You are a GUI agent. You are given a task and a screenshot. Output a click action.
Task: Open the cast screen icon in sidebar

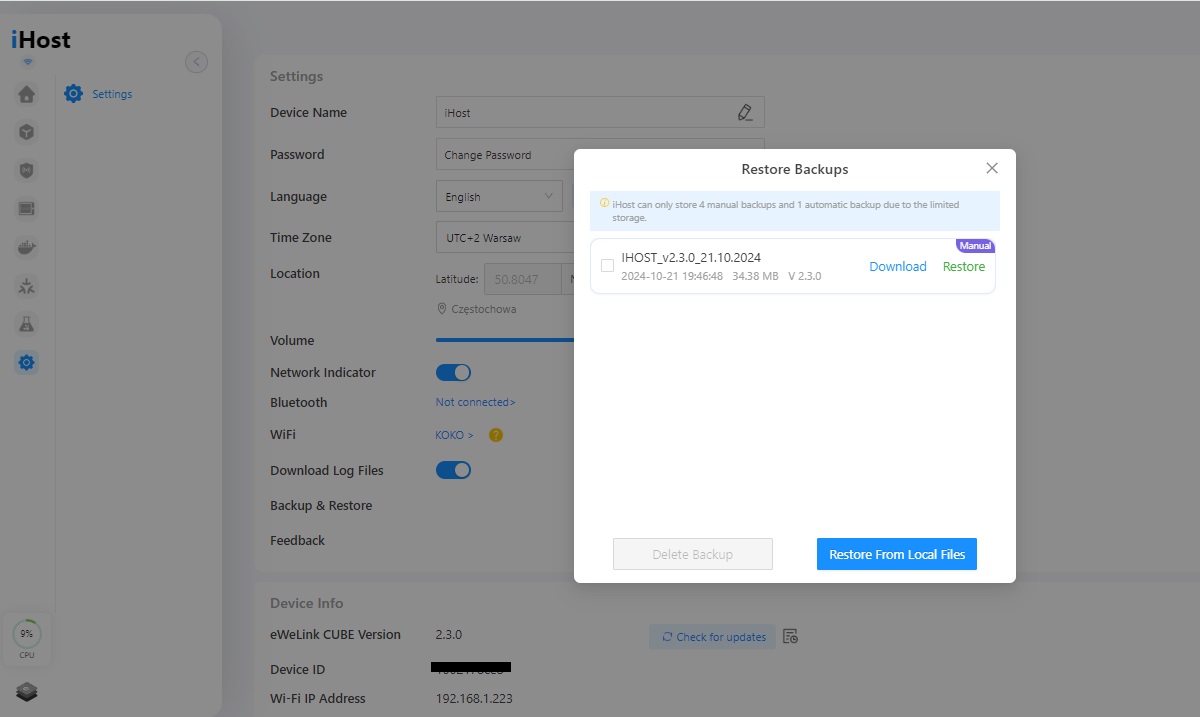(x=27, y=209)
